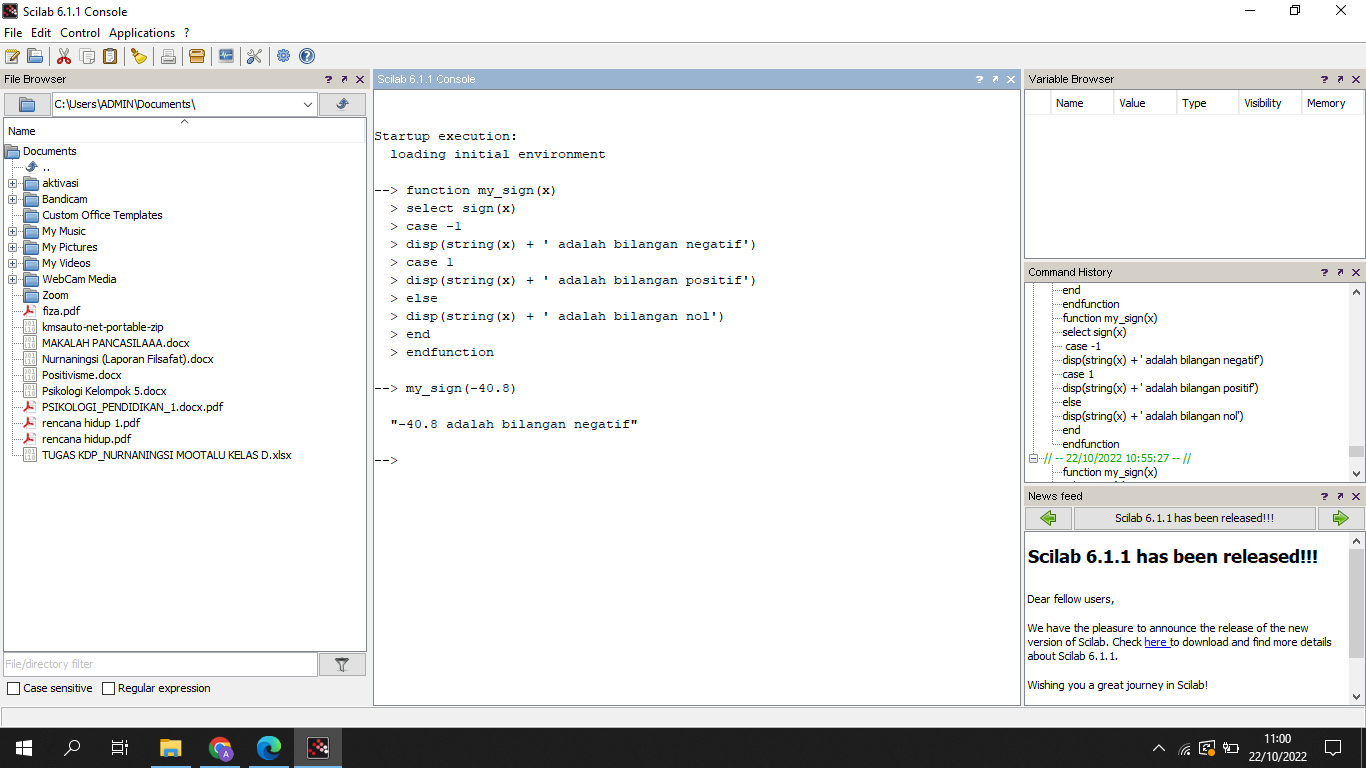Screen dimensions: 1366x768
Task: Undock the Variable Browser panel
Action: tap(1341, 79)
